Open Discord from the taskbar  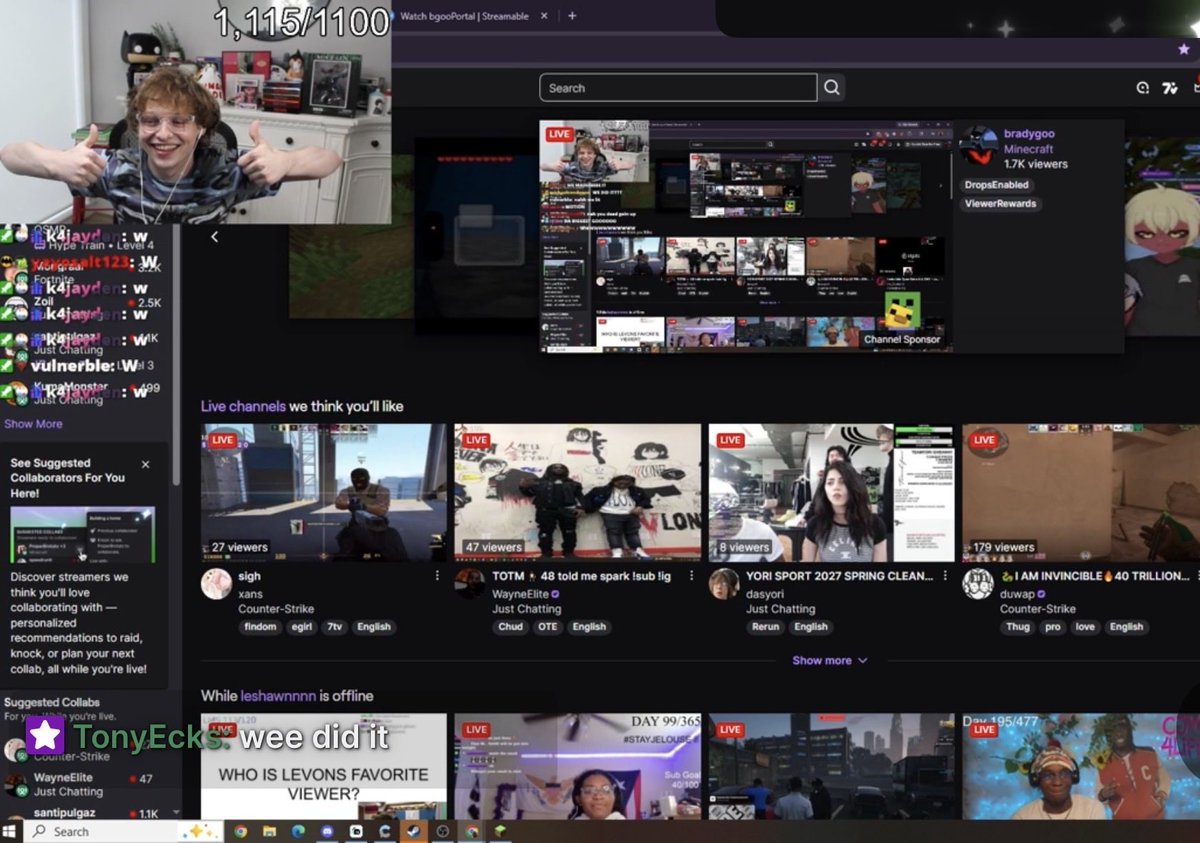point(328,831)
